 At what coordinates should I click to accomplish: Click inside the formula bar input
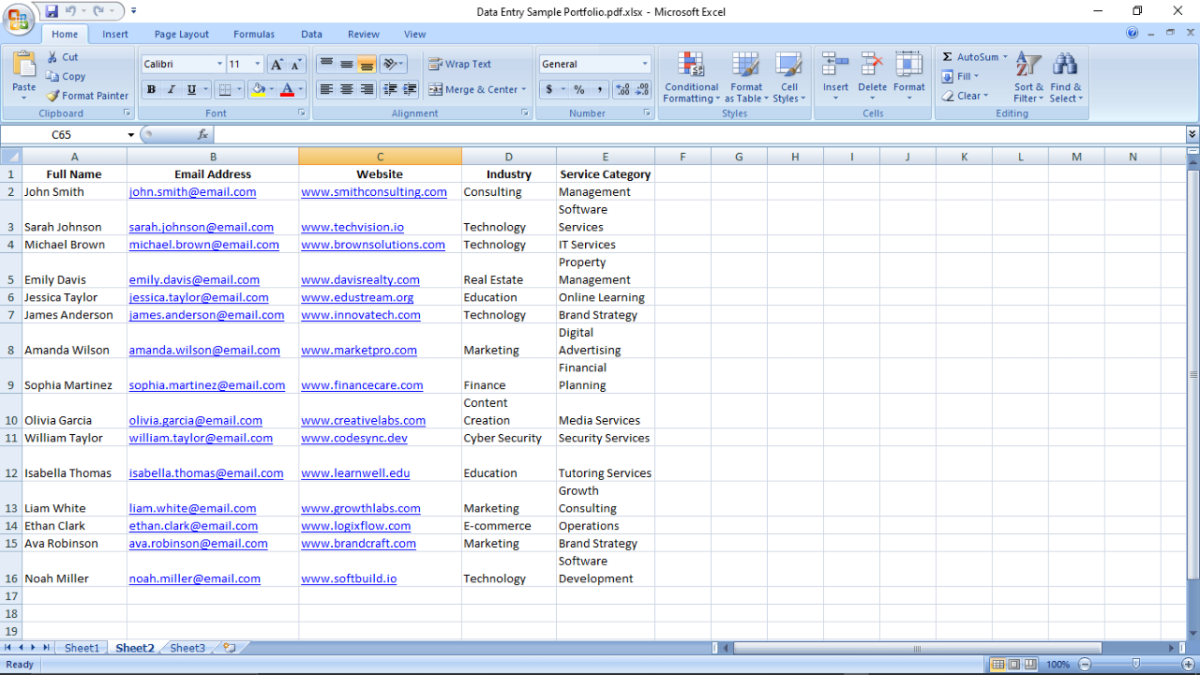coord(700,135)
